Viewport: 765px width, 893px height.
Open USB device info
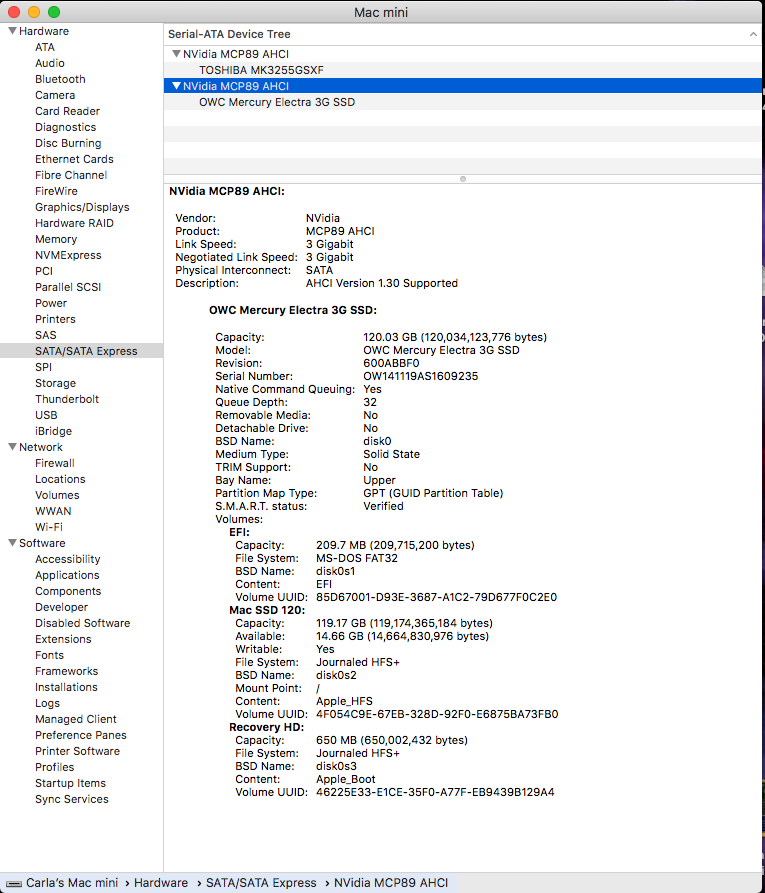coord(46,415)
